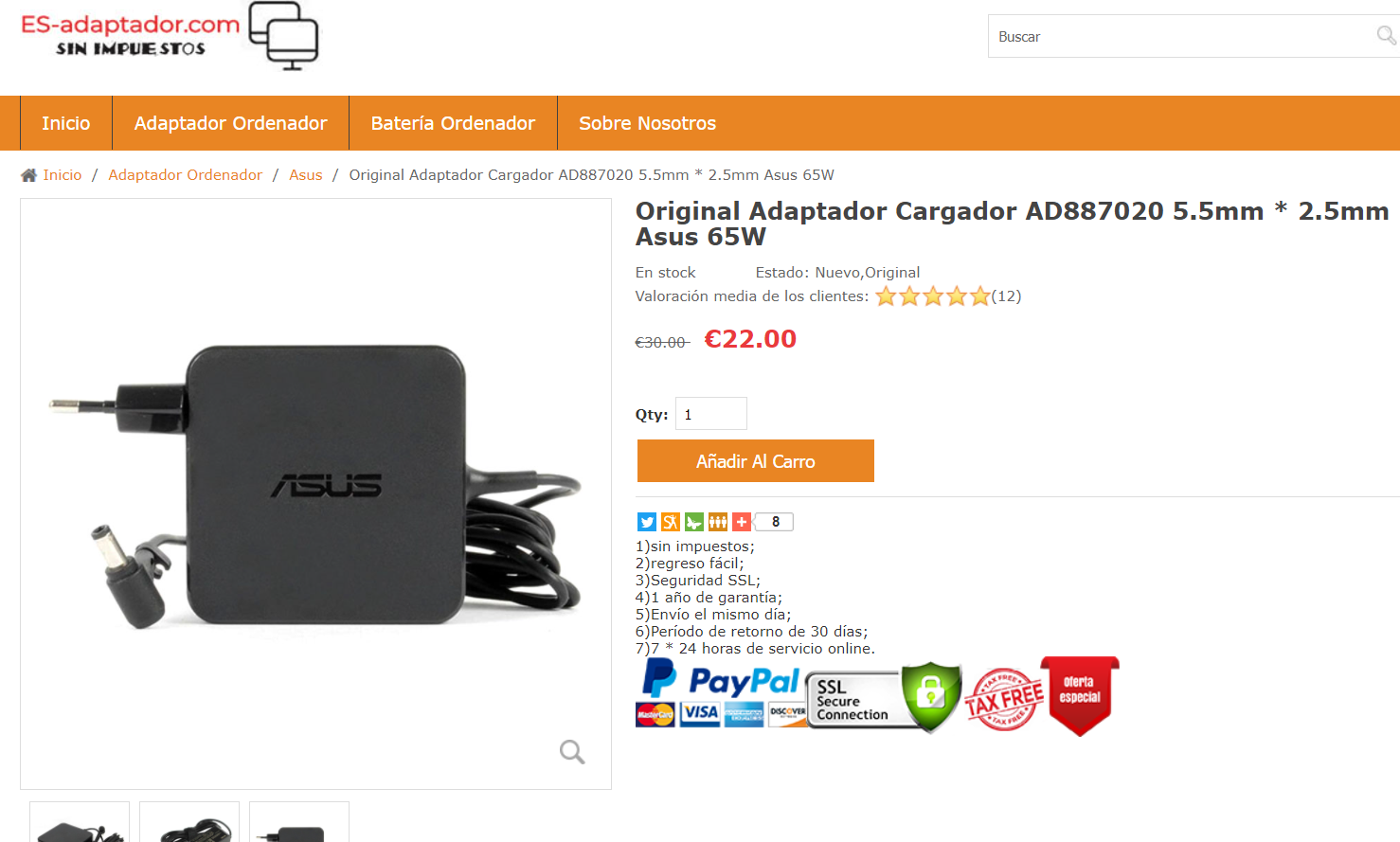Screen dimensions: 1400x842
Task: Click the search magnifier icon
Action: (x=1386, y=36)
